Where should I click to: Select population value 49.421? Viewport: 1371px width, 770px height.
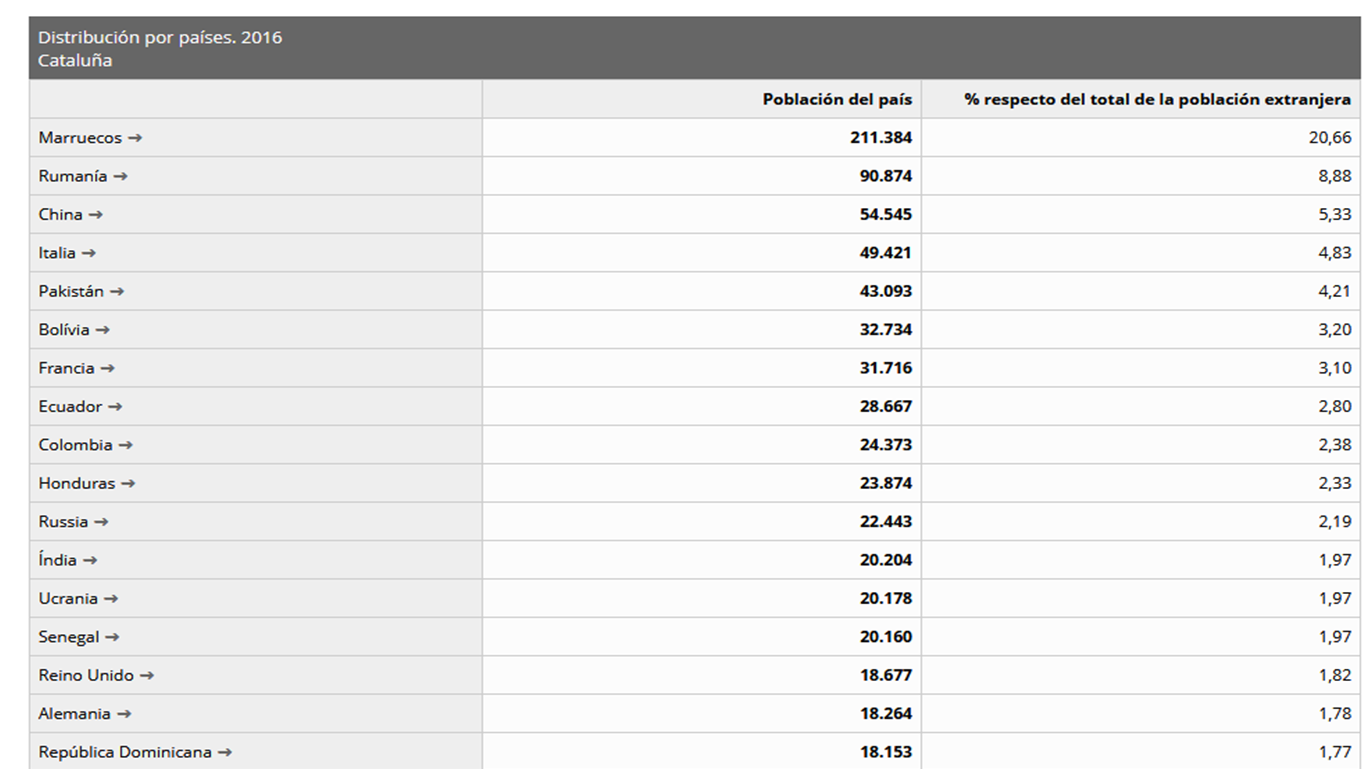pos(885,253)
